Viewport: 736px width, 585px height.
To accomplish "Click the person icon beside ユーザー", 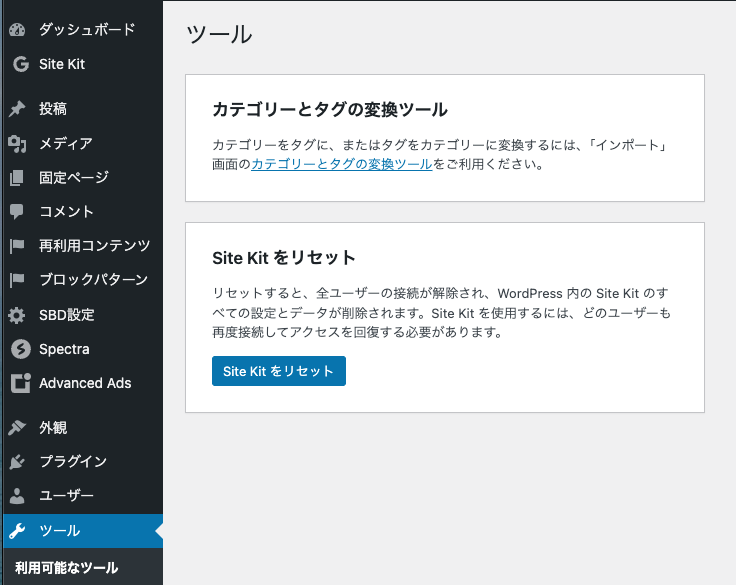I will [17, 496].
